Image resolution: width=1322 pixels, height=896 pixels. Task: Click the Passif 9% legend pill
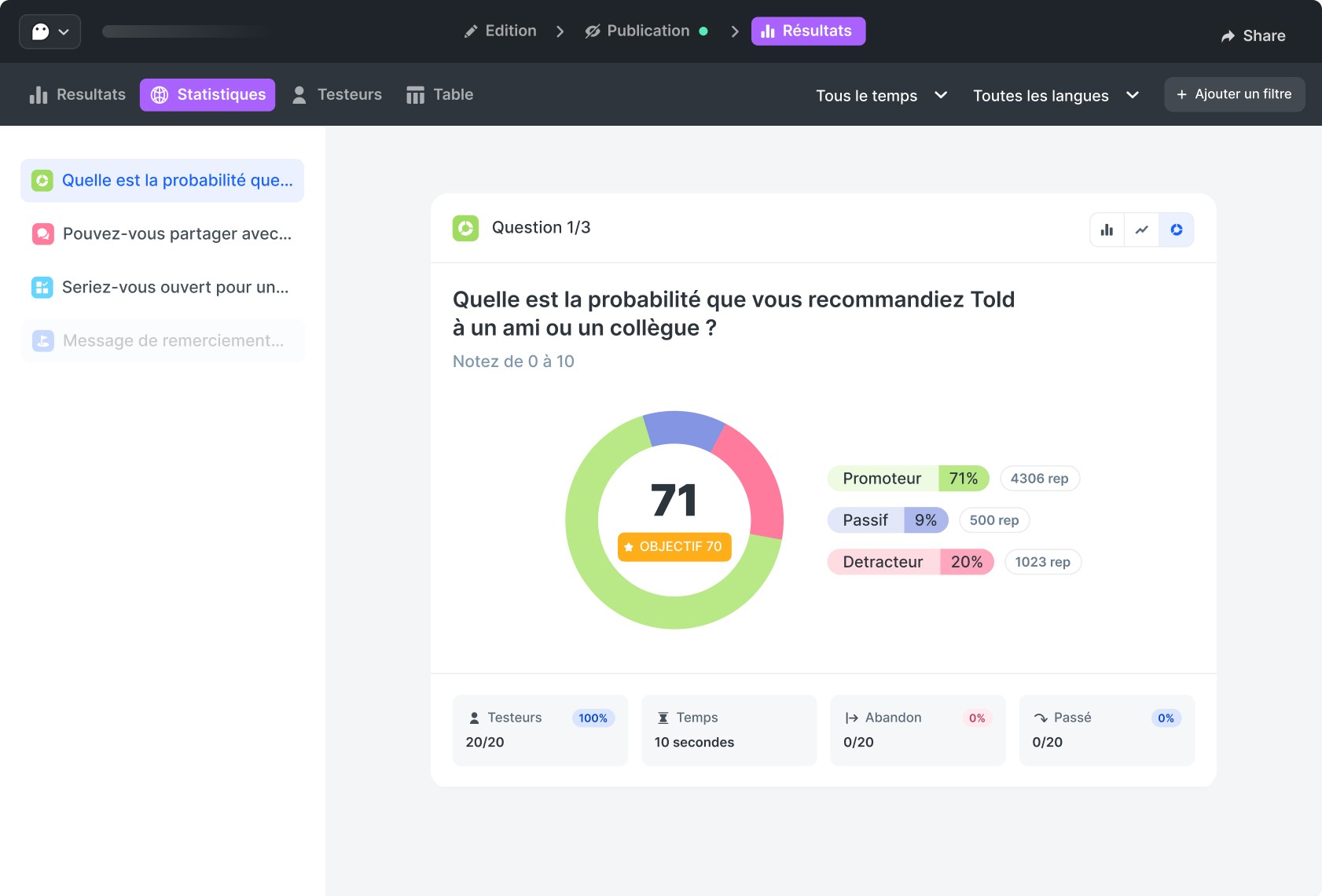[887, 520]
